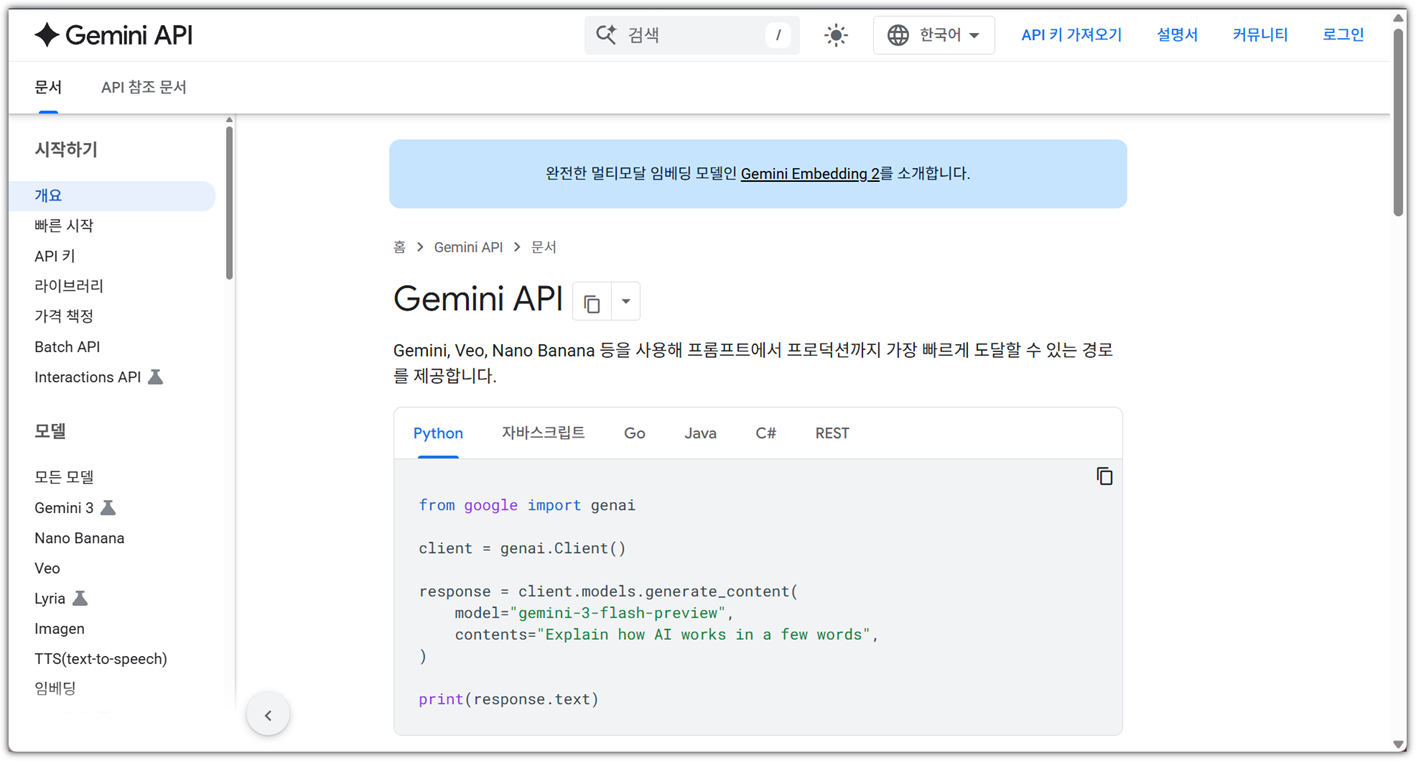Switch to the 문서 top tab
This screenshot has width=1416, height=761.
point(48,87)
